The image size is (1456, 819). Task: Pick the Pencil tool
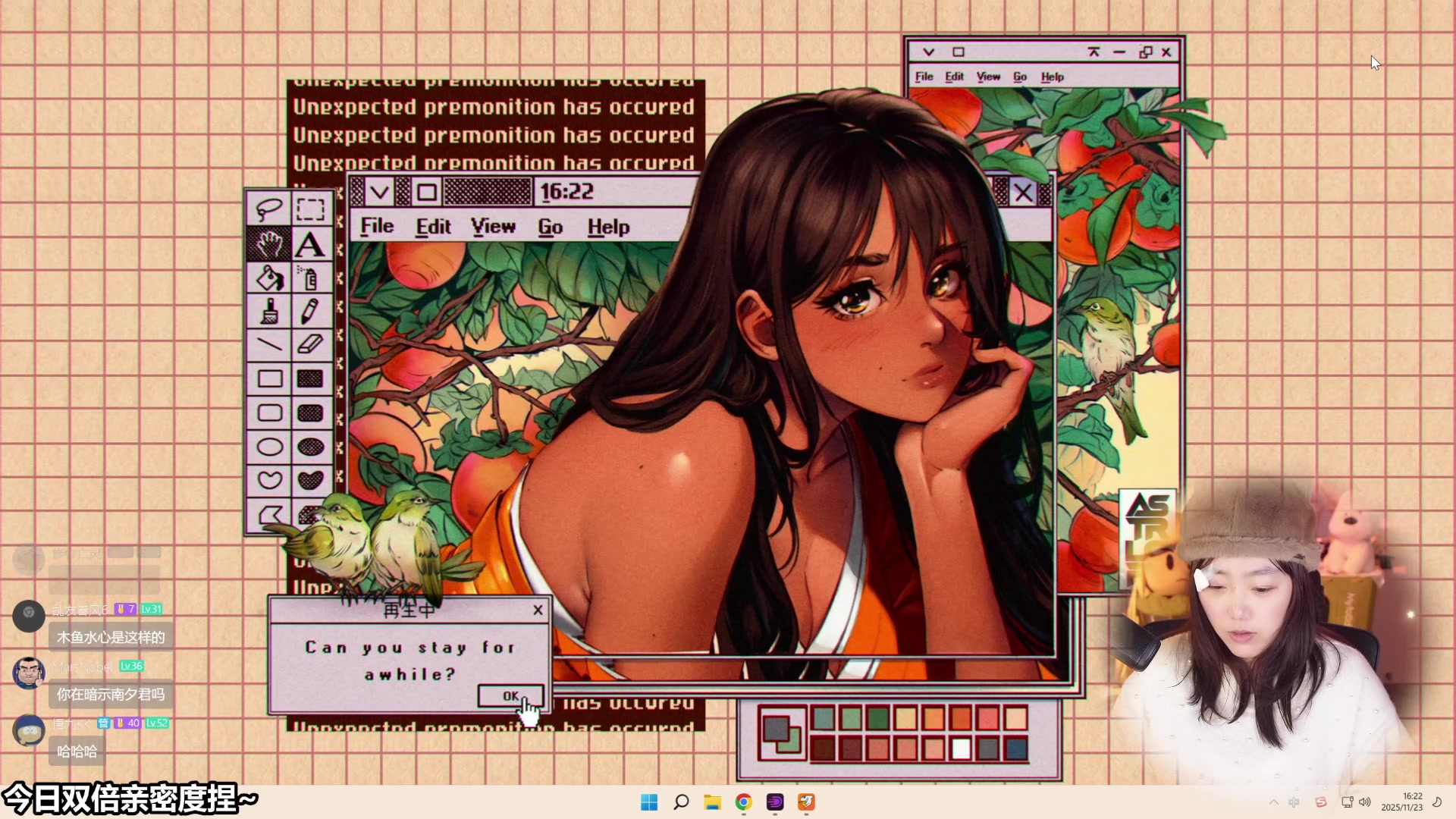pyautogui.click(x=309, y=312)
